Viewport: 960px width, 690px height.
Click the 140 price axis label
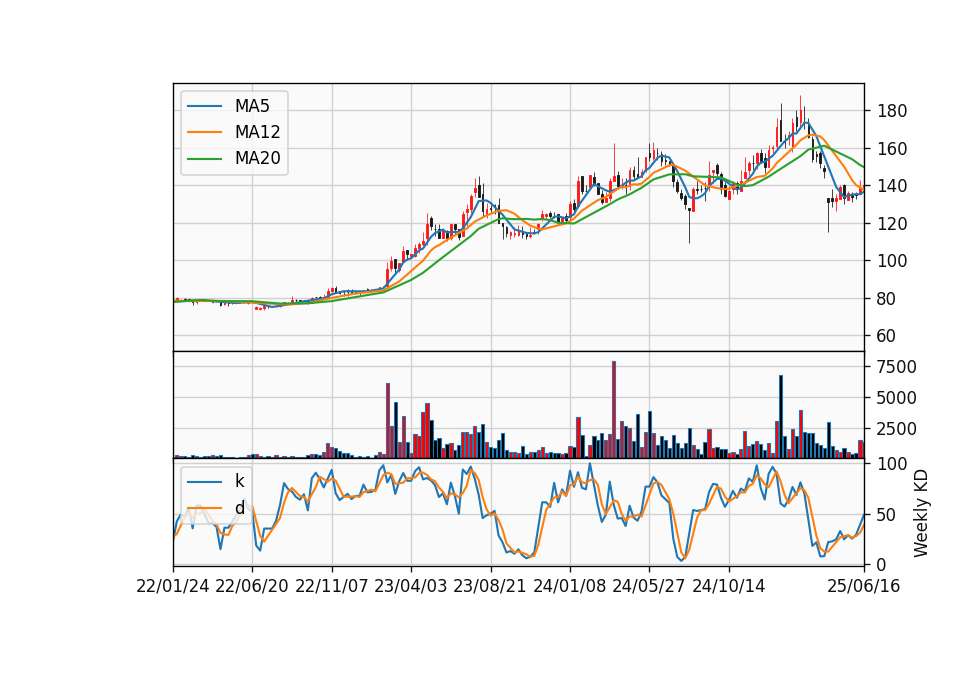[x=892, y=186]
